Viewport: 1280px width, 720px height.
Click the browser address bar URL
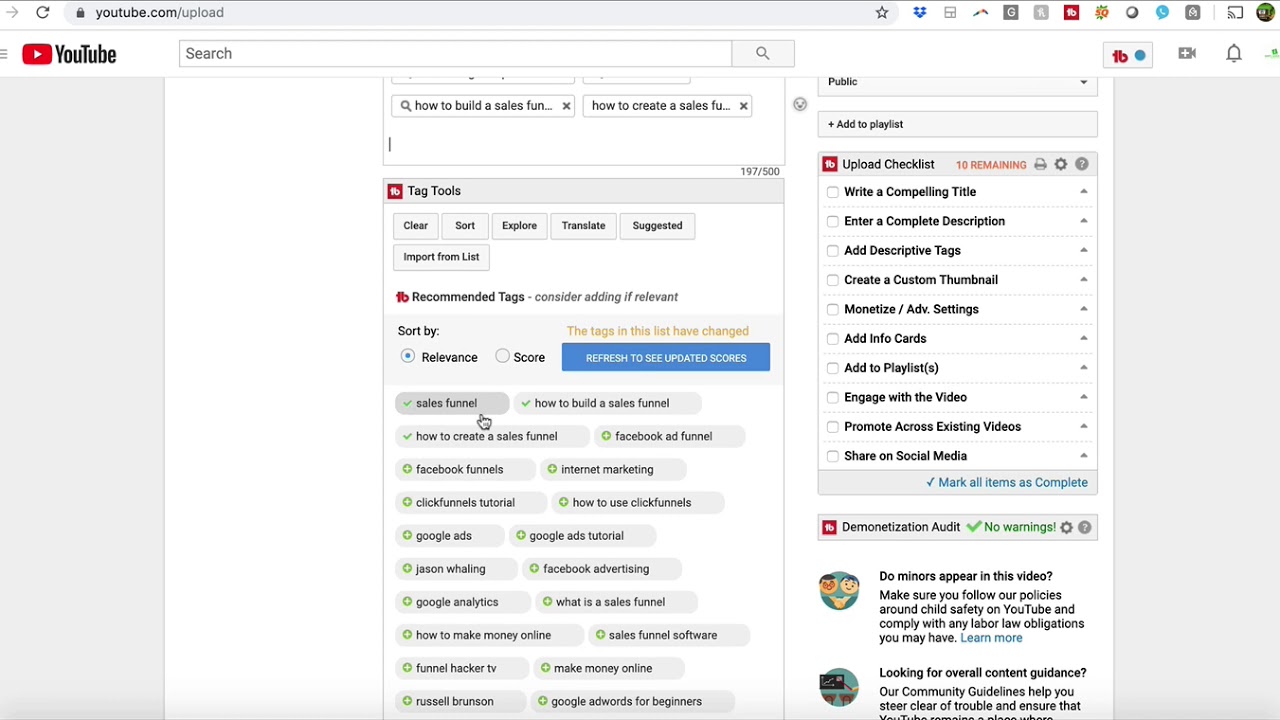tap(160, 13)
